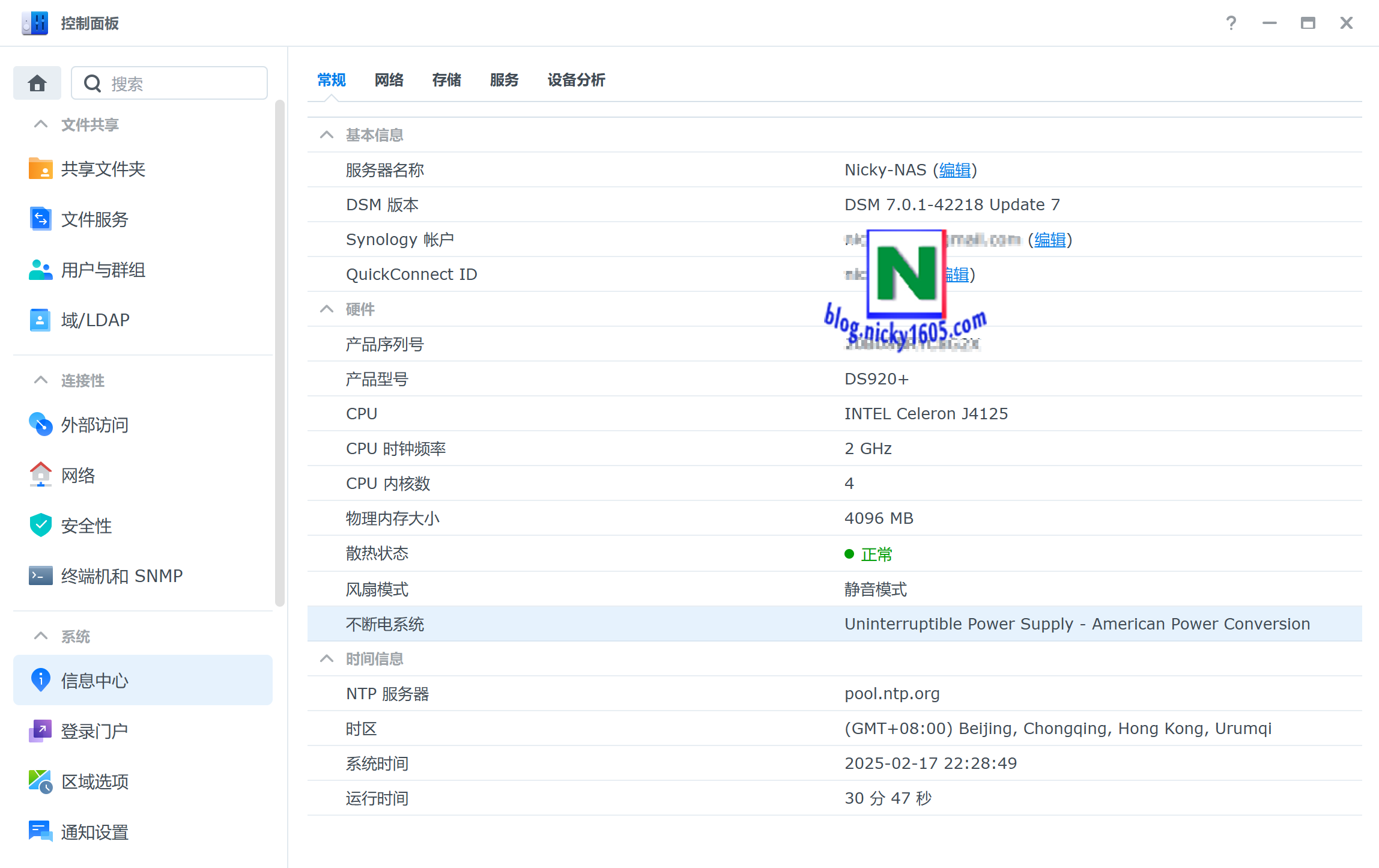Open Regional Options icon
The height and width of the screenshot is (868, 1379).
click(x=40, y=782)
